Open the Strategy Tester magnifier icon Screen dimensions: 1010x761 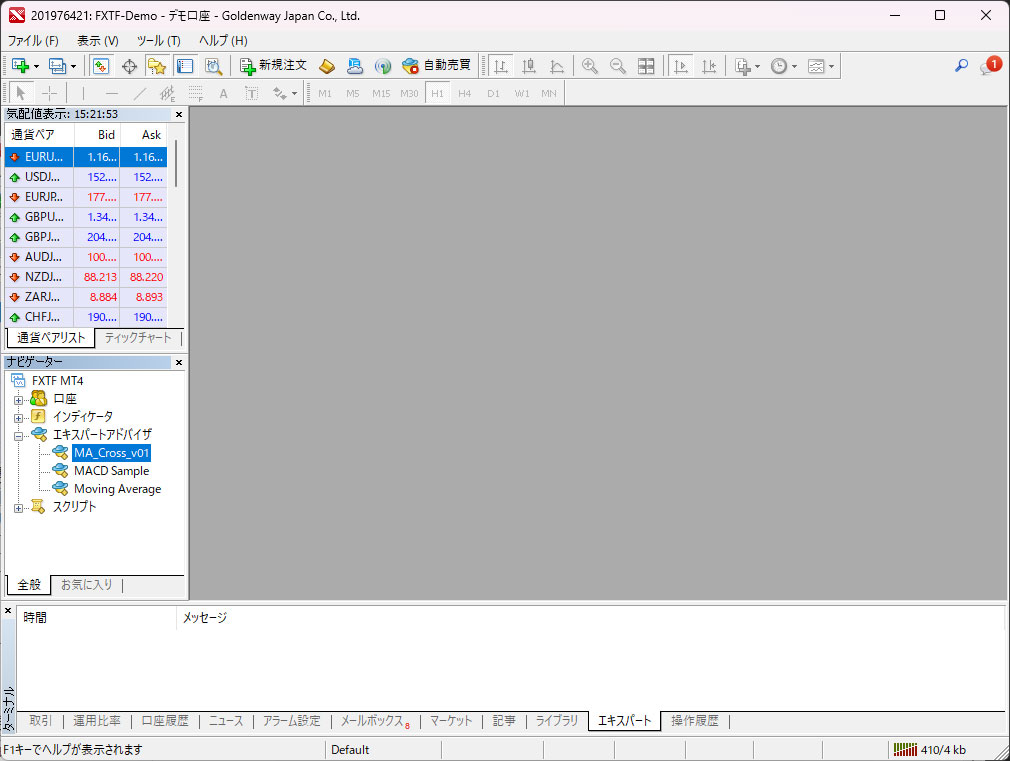tap(213, 66)
